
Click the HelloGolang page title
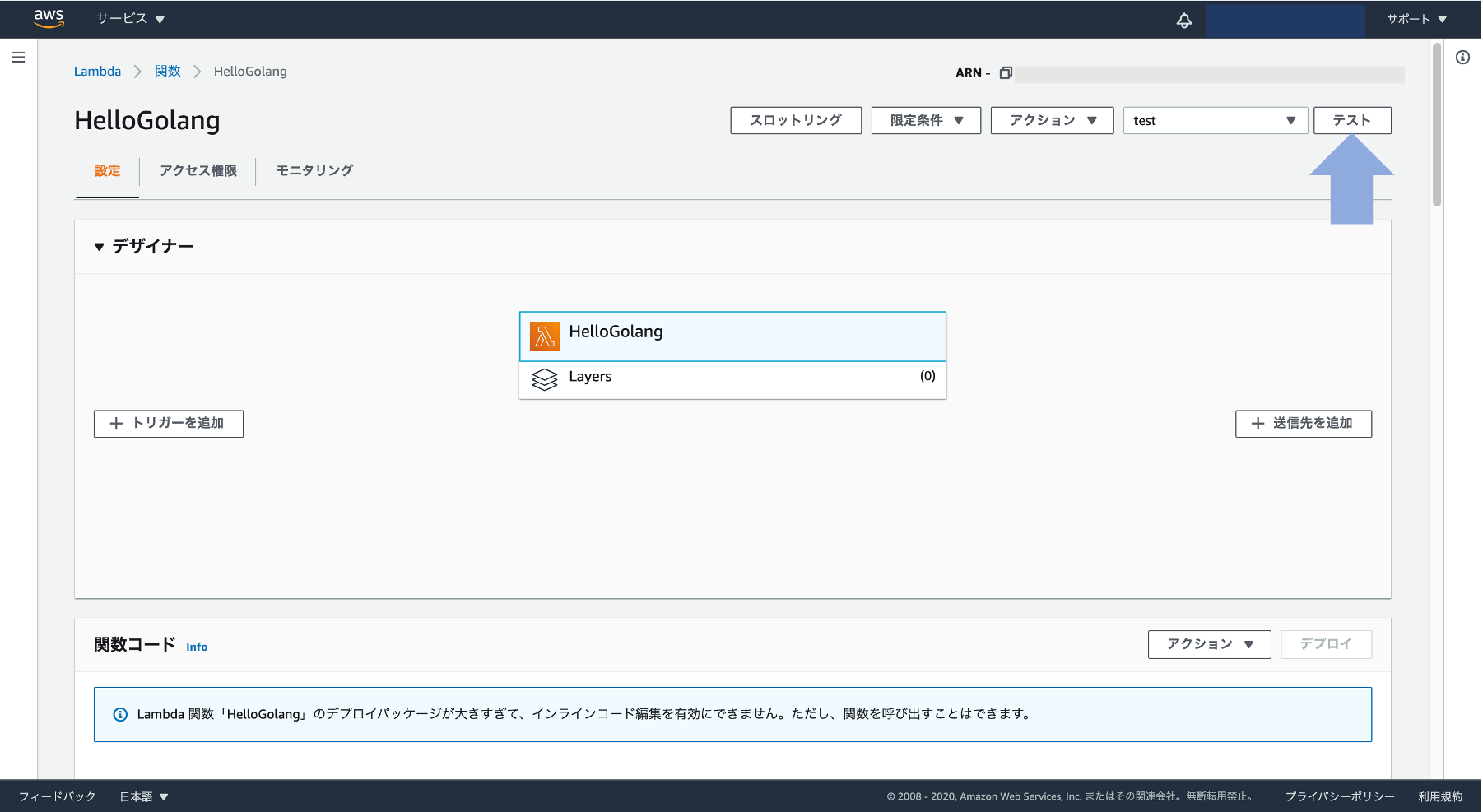[147, 121]
